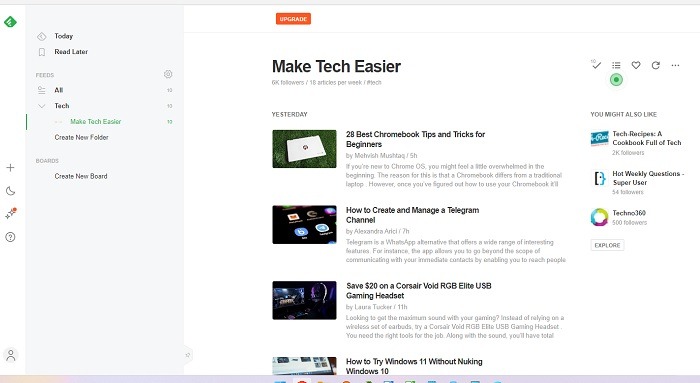Open the Today section
Screen dimensions: 700x383
pos(63,36)
